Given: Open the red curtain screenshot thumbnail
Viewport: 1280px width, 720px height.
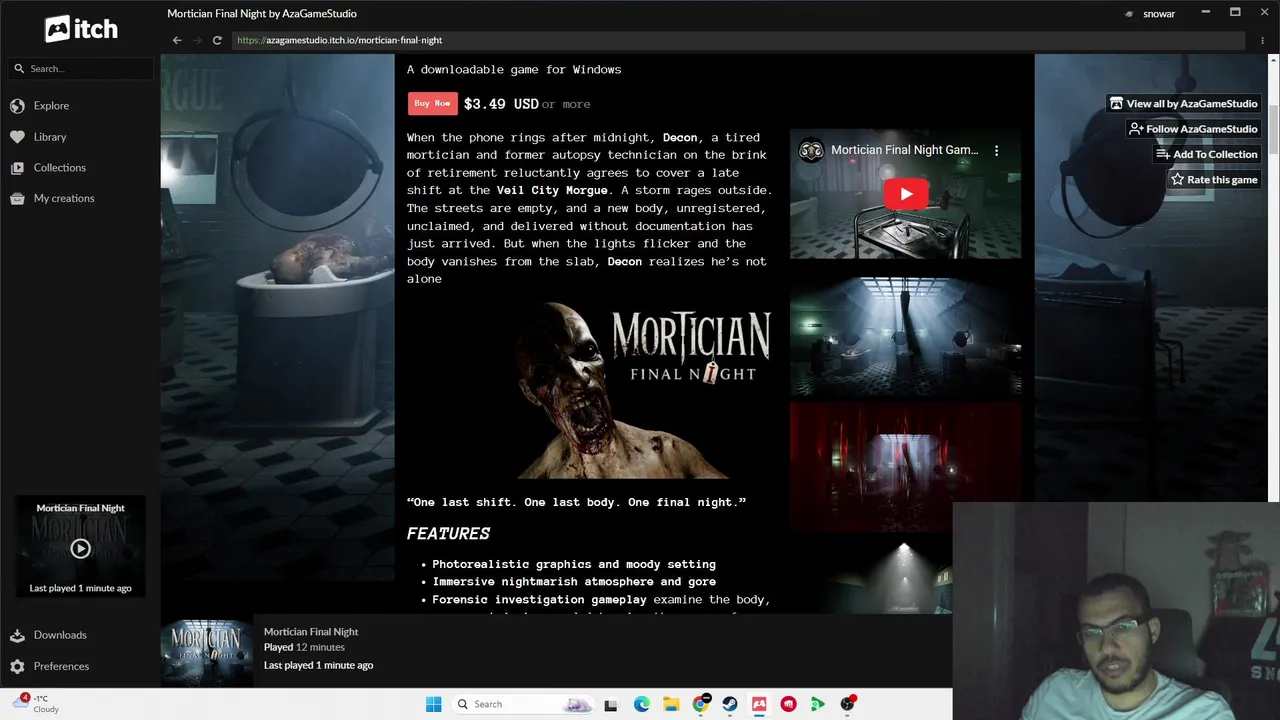Looking at the screenshot, I should click(906, 466).
